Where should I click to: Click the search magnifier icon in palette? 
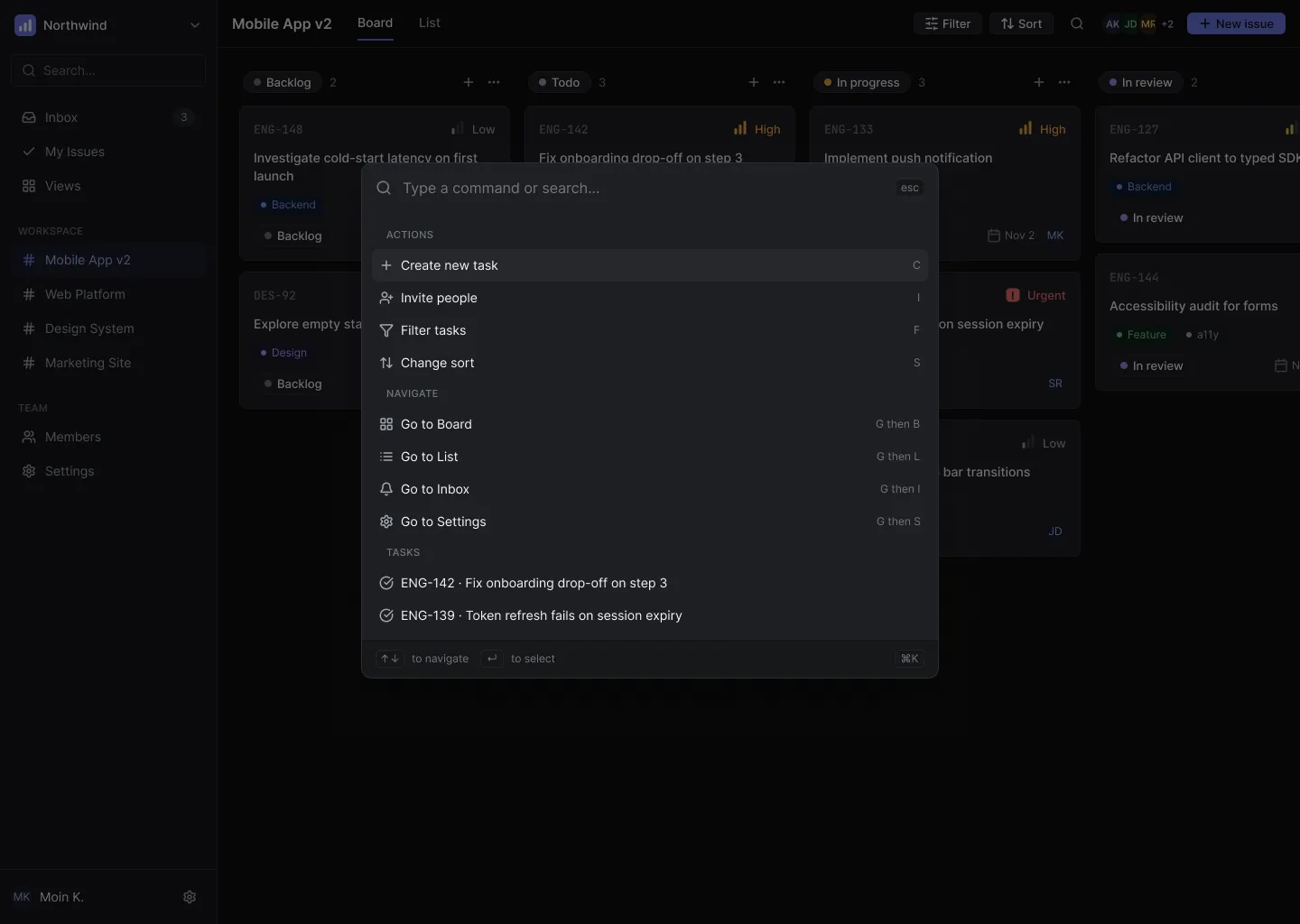tap(384, 188)
